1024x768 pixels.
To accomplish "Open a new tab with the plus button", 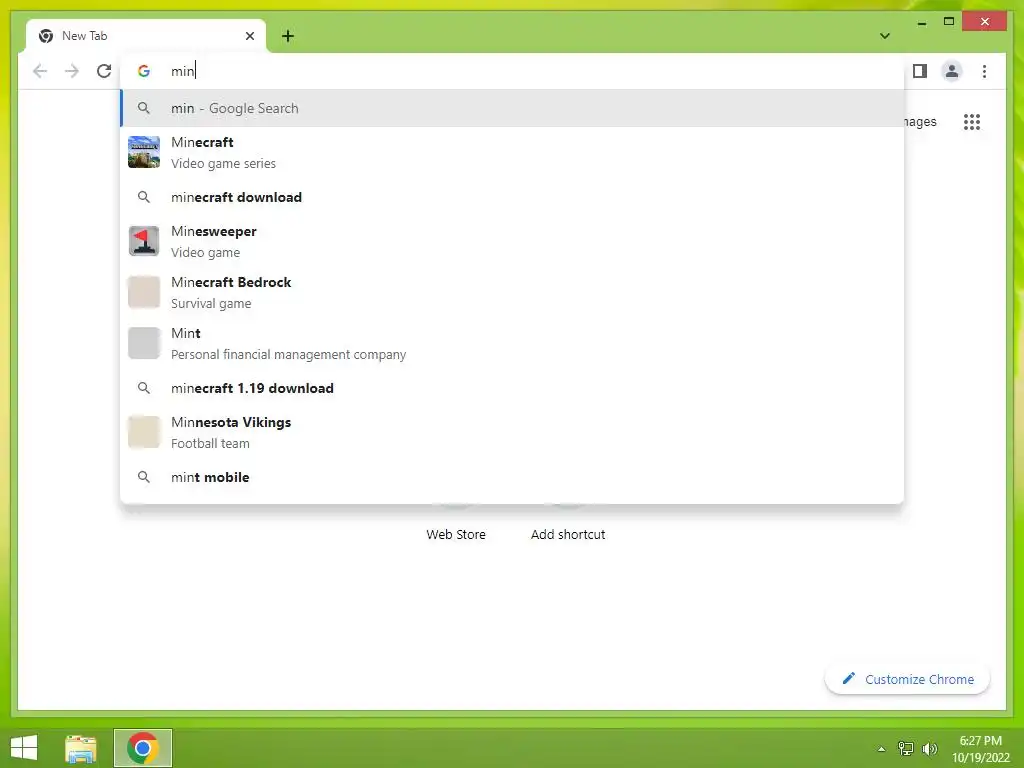I will (x=288, y=36).
